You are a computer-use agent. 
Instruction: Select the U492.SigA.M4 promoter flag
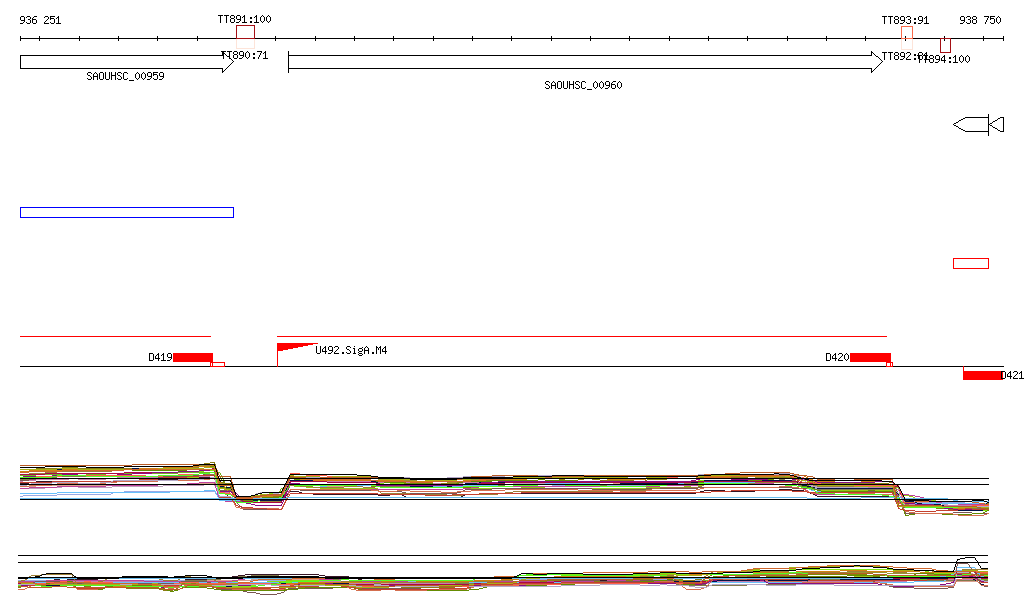293,348
